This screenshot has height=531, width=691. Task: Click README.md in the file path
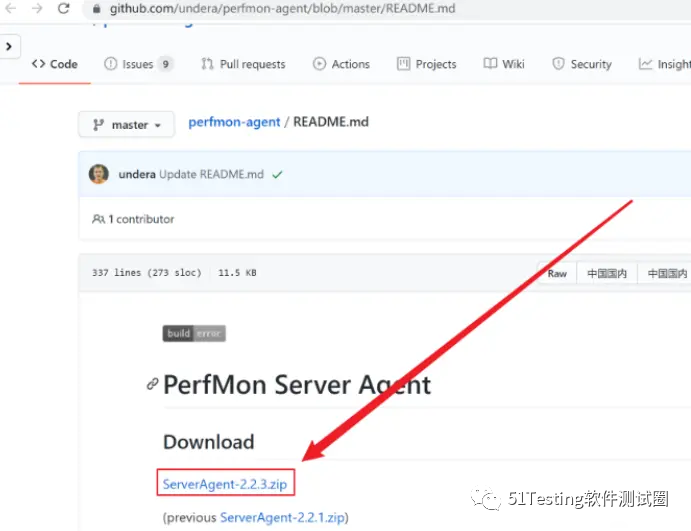pyautogui.click(x=331, y=122)
